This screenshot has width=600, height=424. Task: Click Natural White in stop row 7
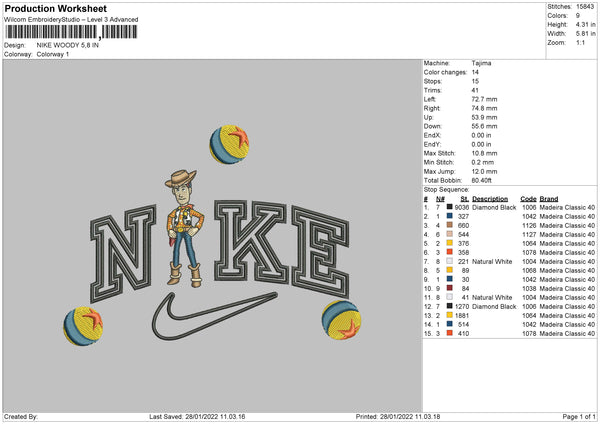492,261
